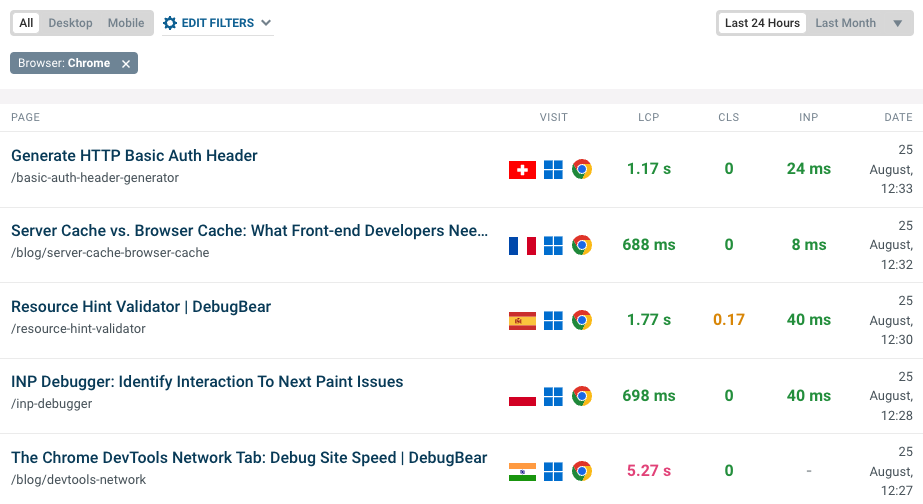Expand the Edit Filters chevron

266,23
